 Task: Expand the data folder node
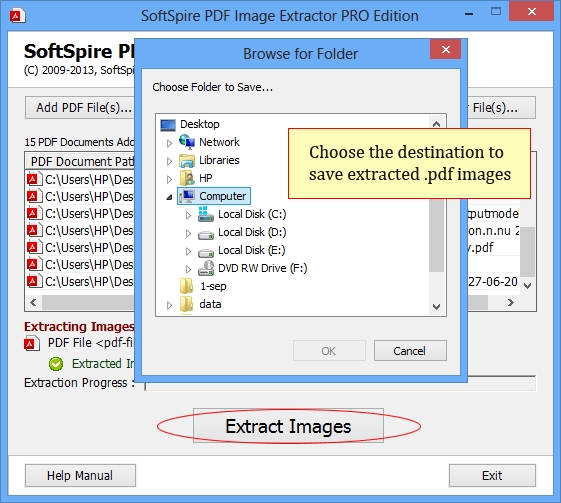169,305
